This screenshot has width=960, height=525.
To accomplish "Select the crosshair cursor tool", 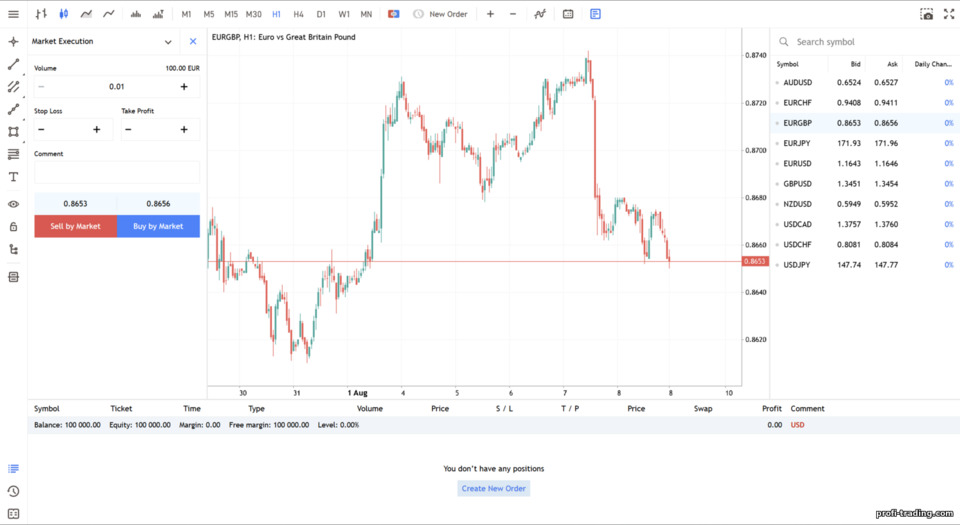I will 13,42.
